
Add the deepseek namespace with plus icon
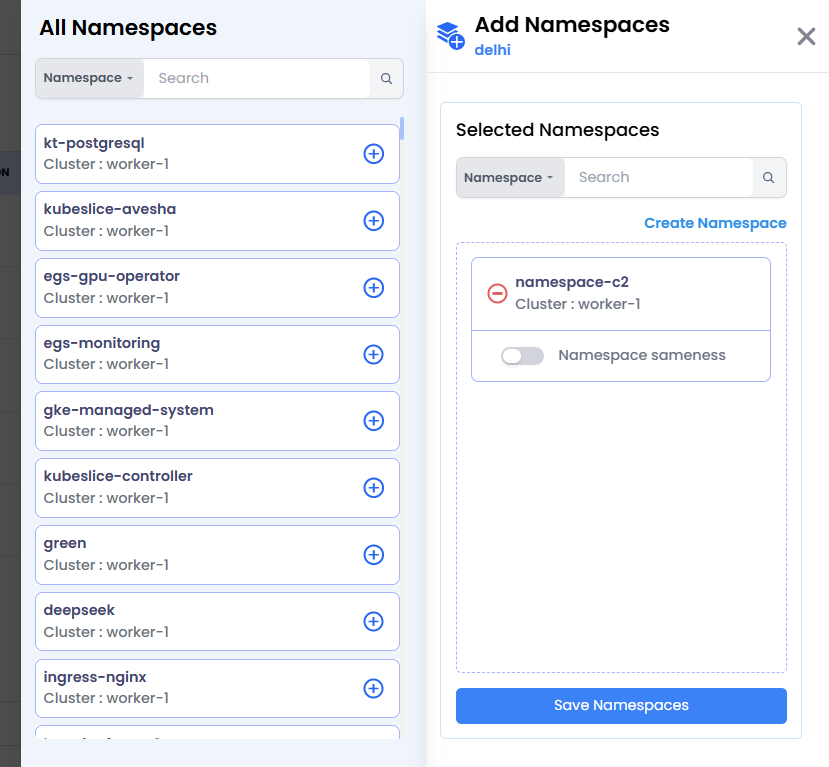coord(373,622)
